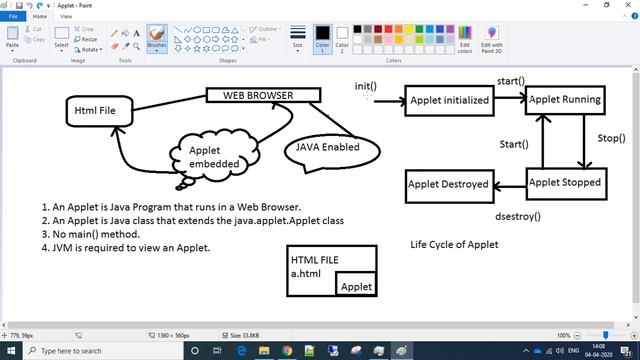Image resolution: width=640 pixels, height=360 pixels.
Task: Click the zoom out minus button
Action: [577, 335]
